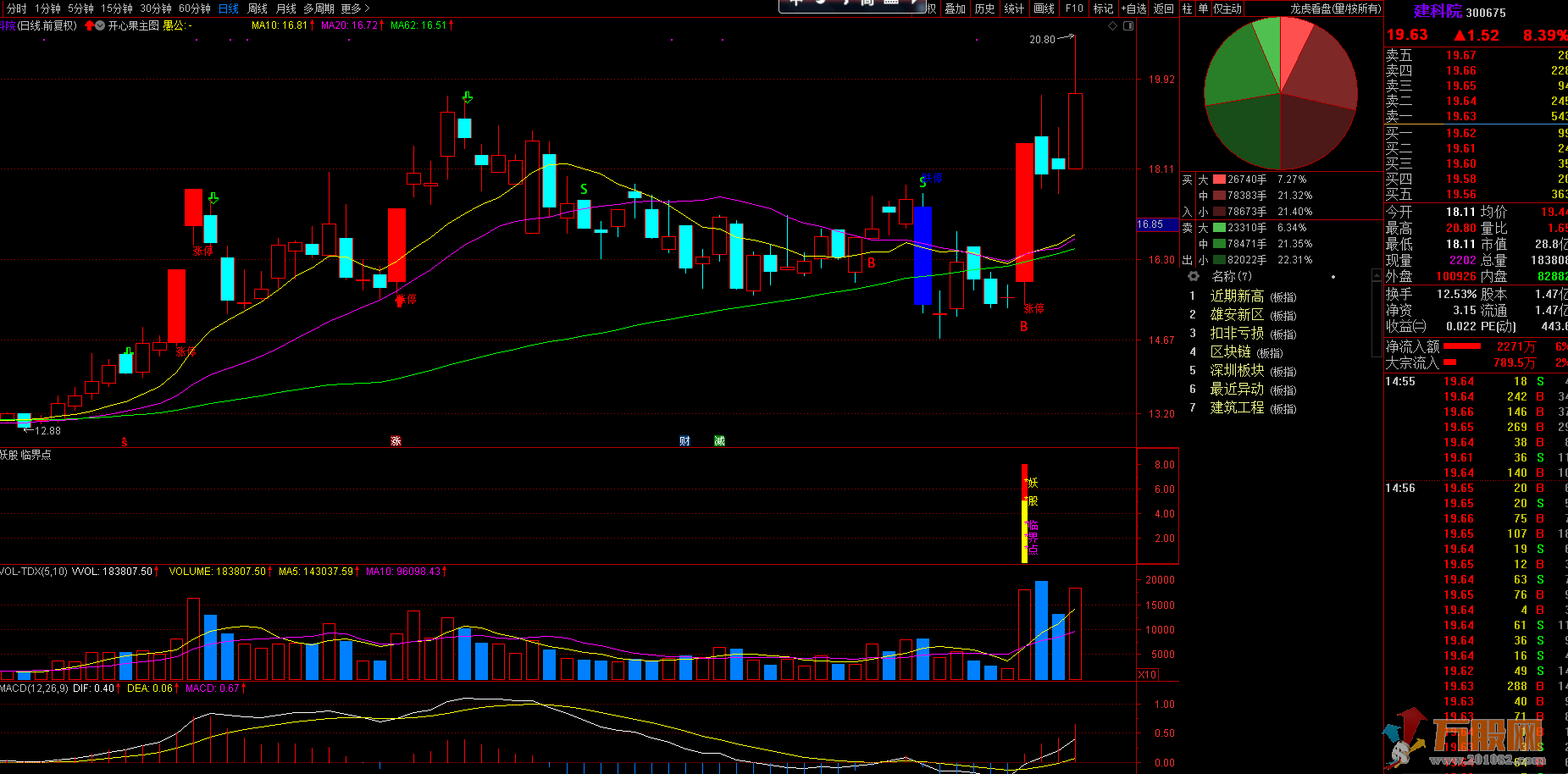This screenshot has height=774, width=1568.
Task: Click the 16.85 price axis marker
Action: (1156, 224)
